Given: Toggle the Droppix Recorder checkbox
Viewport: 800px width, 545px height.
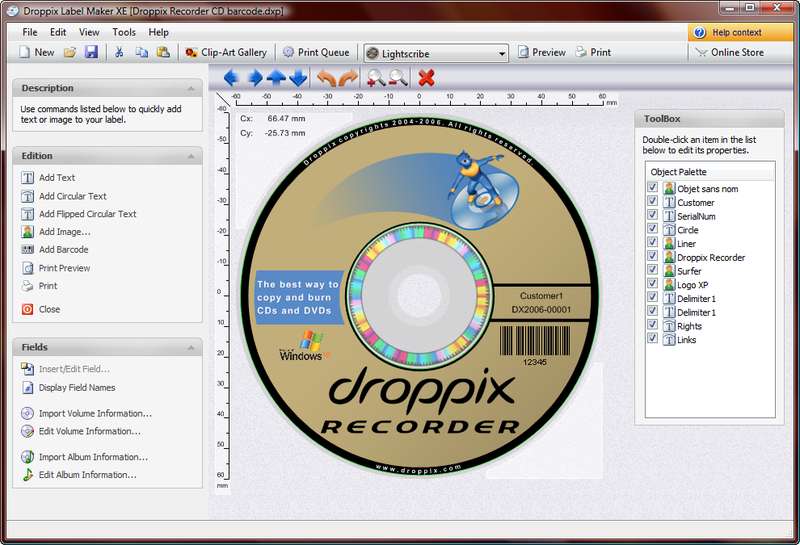Looking at the screenshot, I should 652,256.
